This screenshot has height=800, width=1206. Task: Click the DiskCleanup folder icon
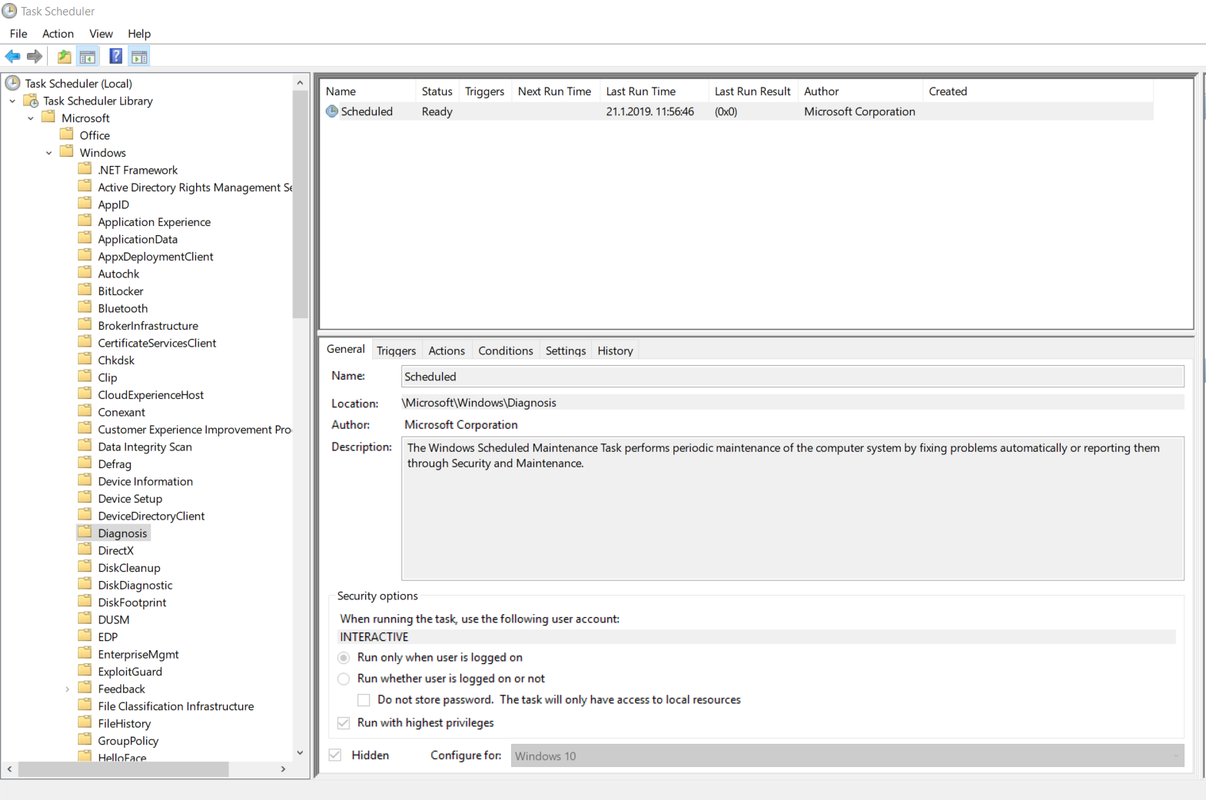(x=85, y=568)
